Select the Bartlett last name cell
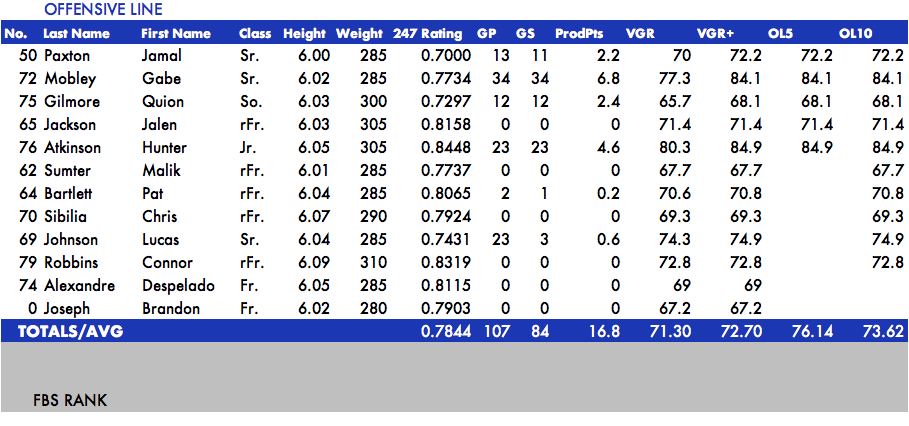The width and height of the screenshot is (909, 426). [68, 194]
